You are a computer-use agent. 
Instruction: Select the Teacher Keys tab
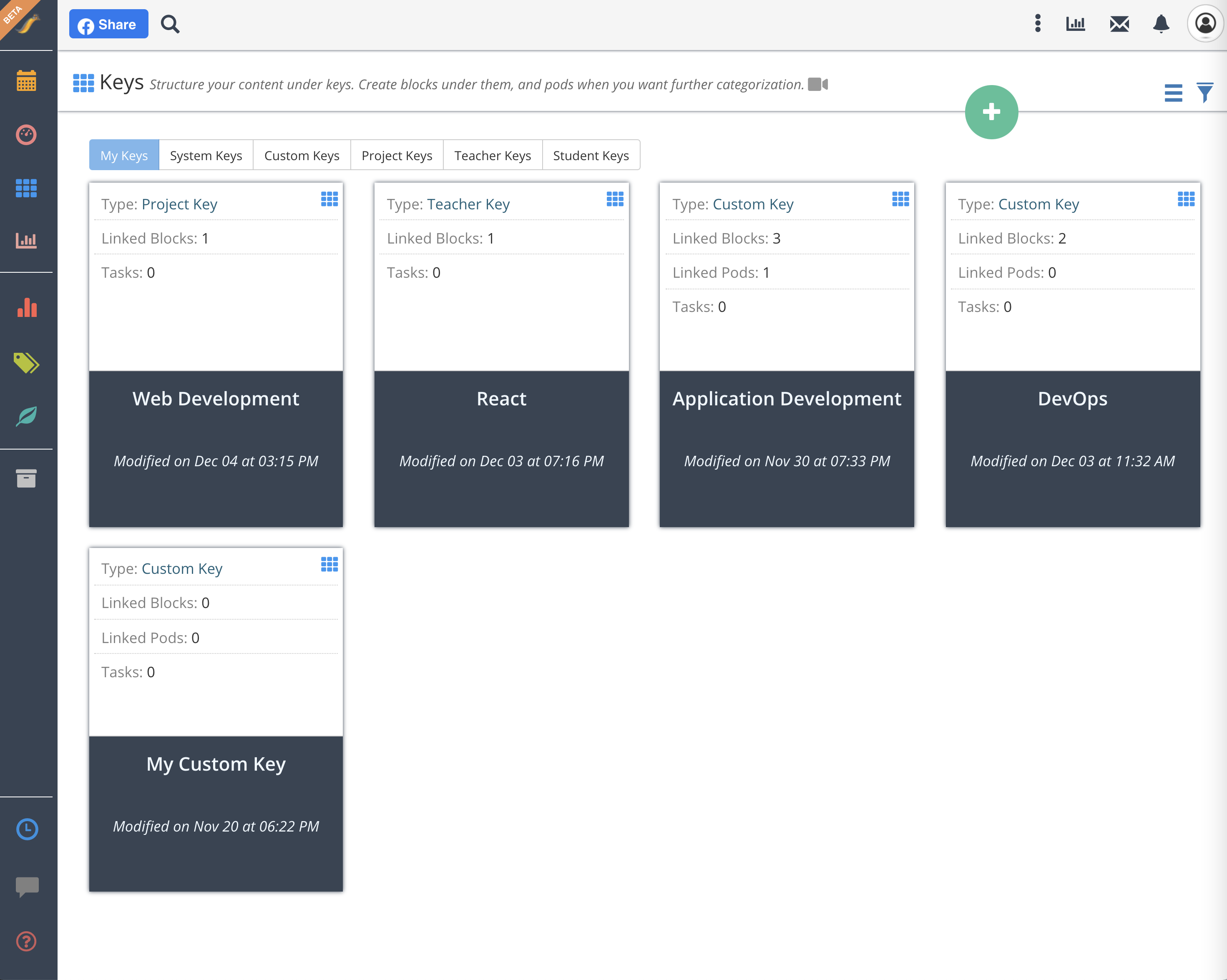click(492, 156)
